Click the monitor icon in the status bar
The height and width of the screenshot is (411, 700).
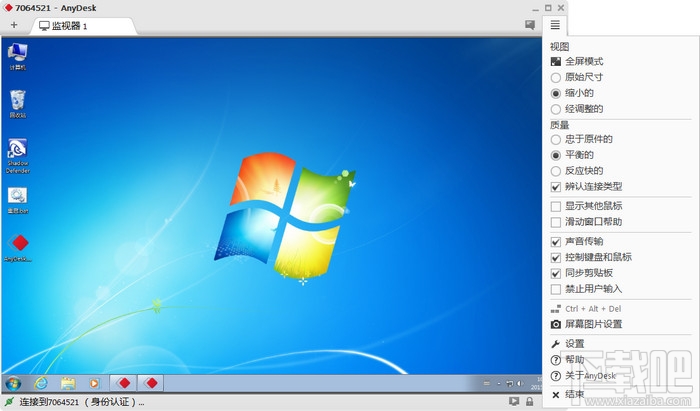pyautogui.click(x=514, y=402)
